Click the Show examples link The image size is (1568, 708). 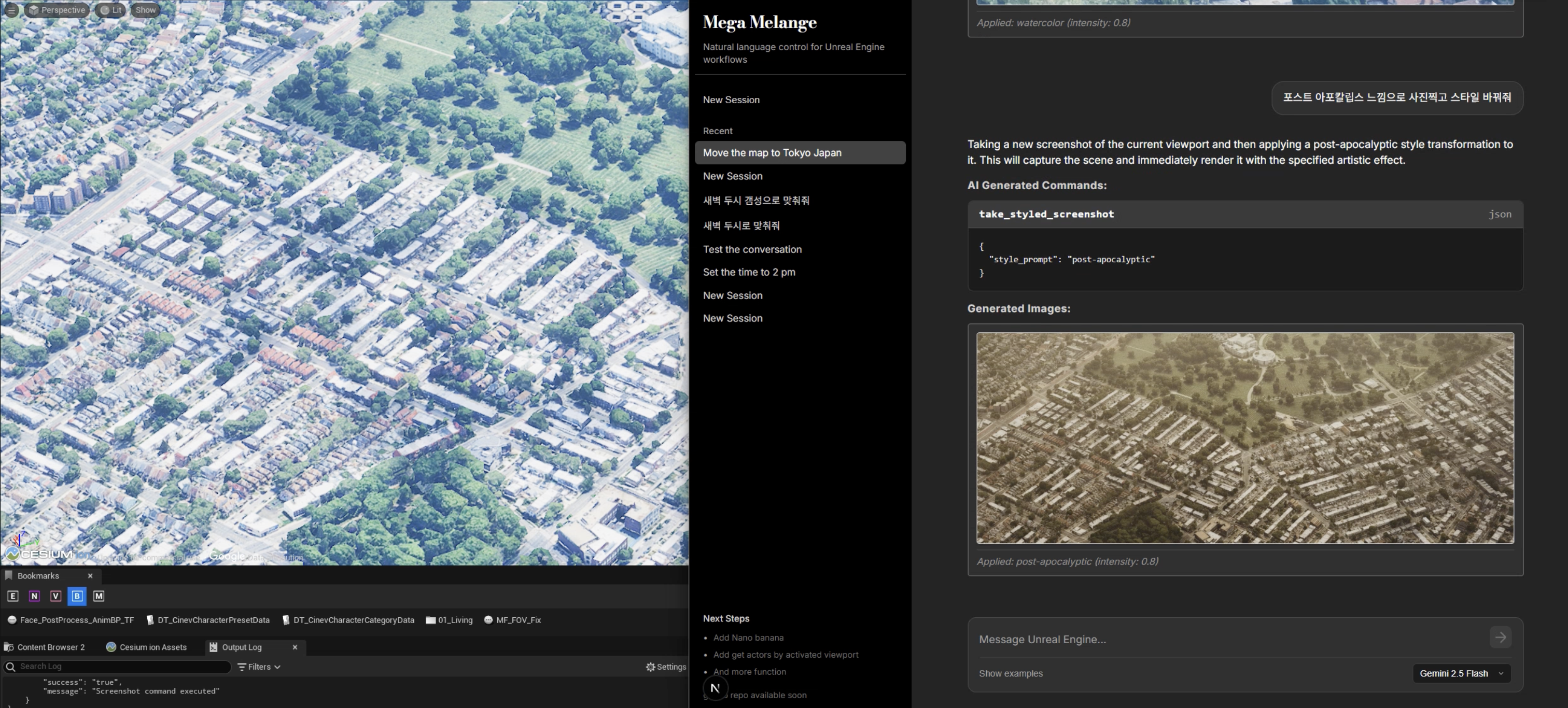[x=1011, y=673]
